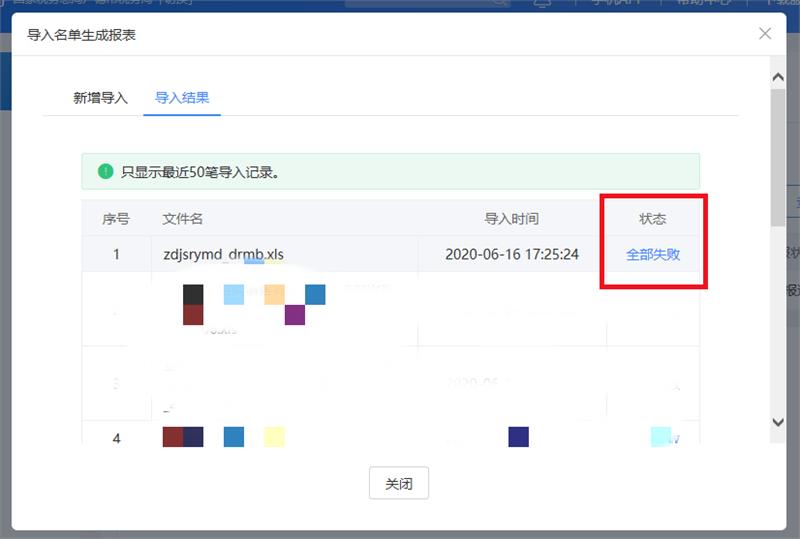The image size is (800, 539).
Task: Click the scrollbar down arrow in the dialog
Action: (778, 423)
